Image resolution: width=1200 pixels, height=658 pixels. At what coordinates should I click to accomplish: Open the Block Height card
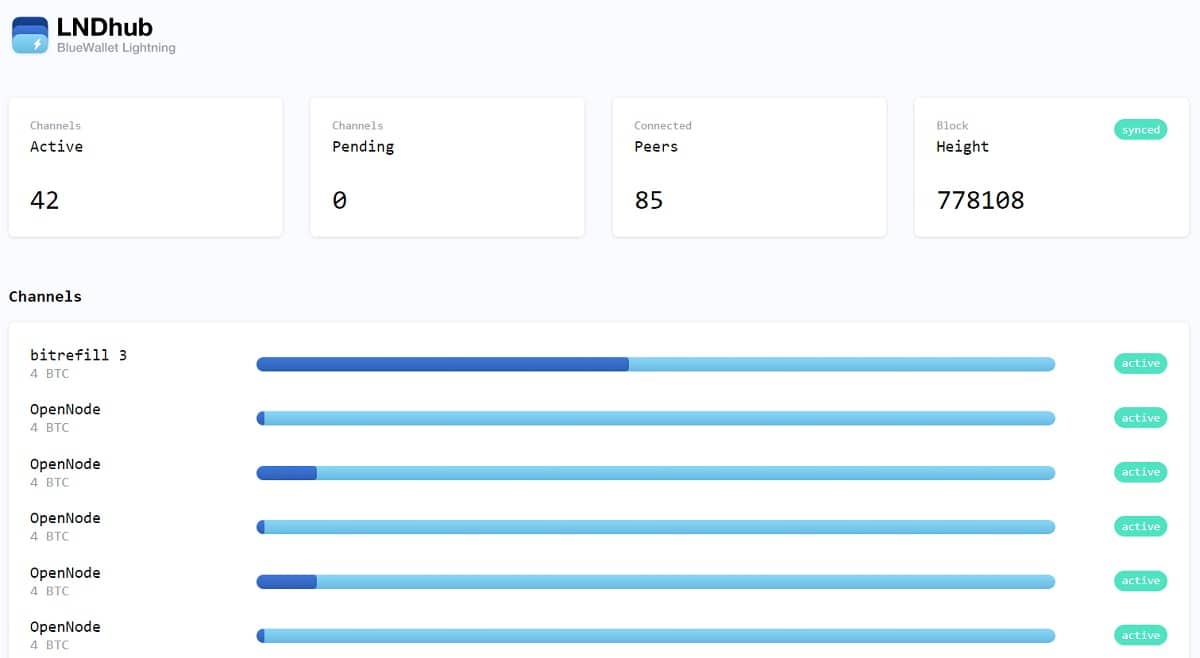tap(1051, 167)
